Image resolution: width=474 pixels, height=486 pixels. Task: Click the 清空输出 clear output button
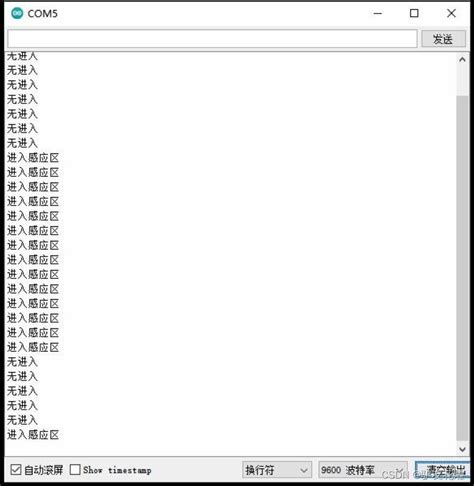443,470
